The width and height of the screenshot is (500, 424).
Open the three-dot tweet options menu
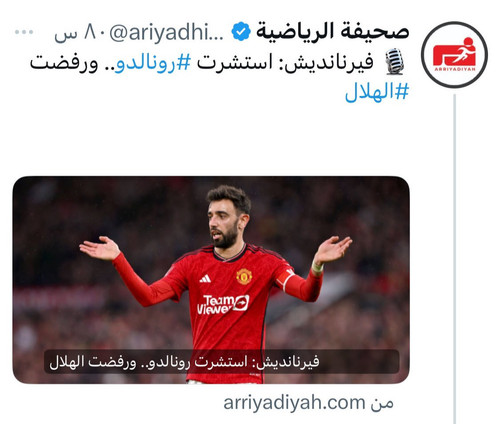click(x=24, y=32)
